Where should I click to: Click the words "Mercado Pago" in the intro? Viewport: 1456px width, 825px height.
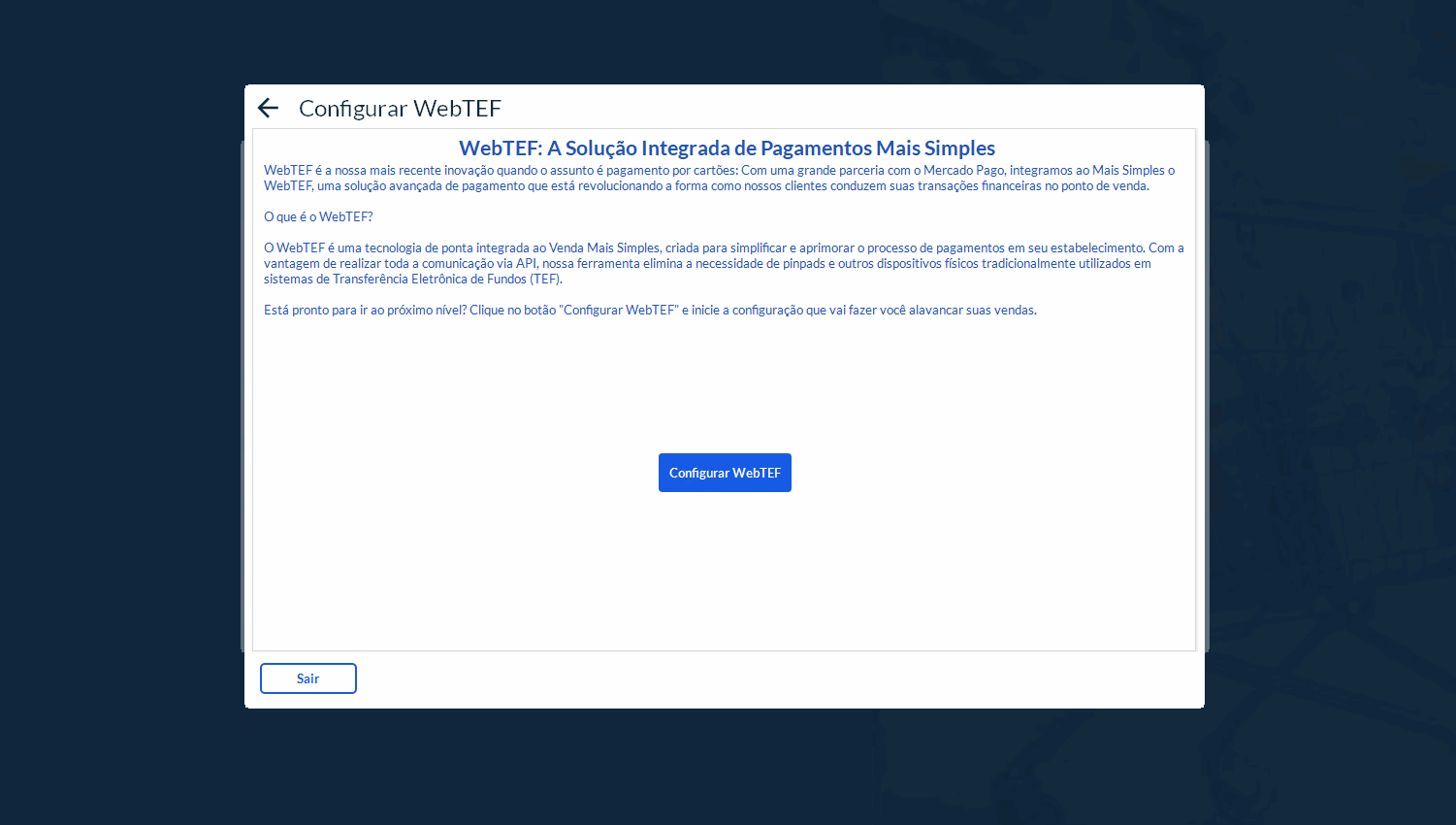[x=964, y=170]
